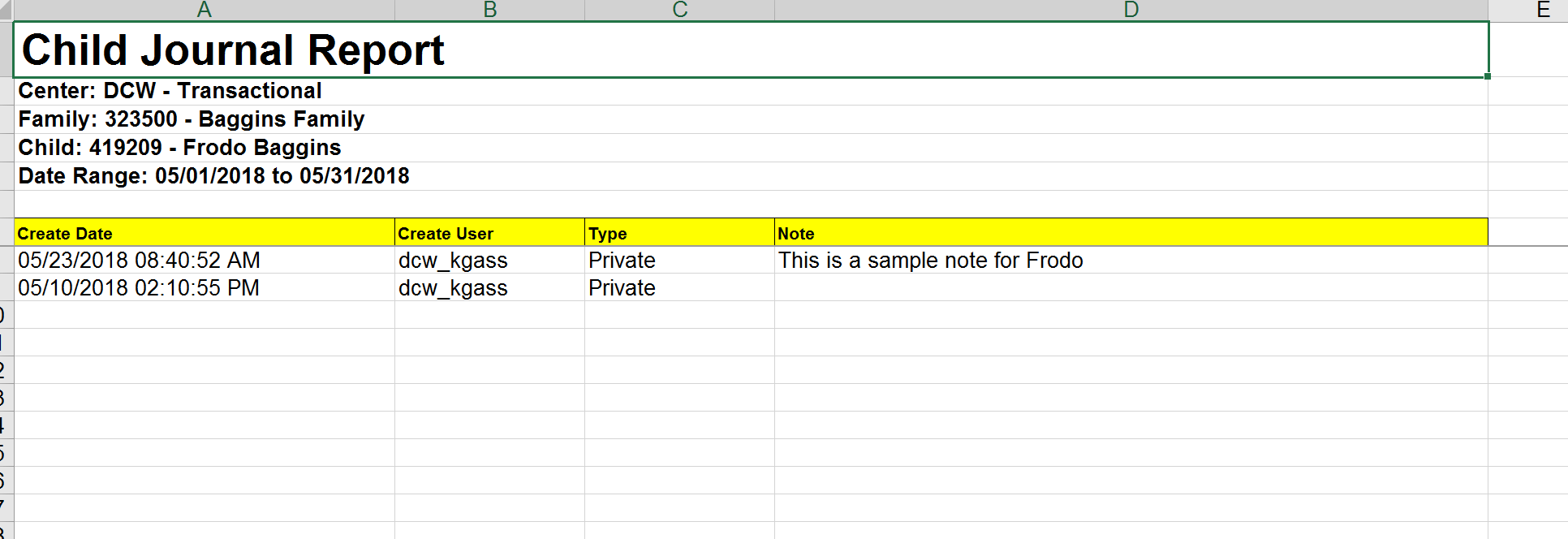Select the dcw_kgass cell in the 05/23/2018 row

click(453, 261)
